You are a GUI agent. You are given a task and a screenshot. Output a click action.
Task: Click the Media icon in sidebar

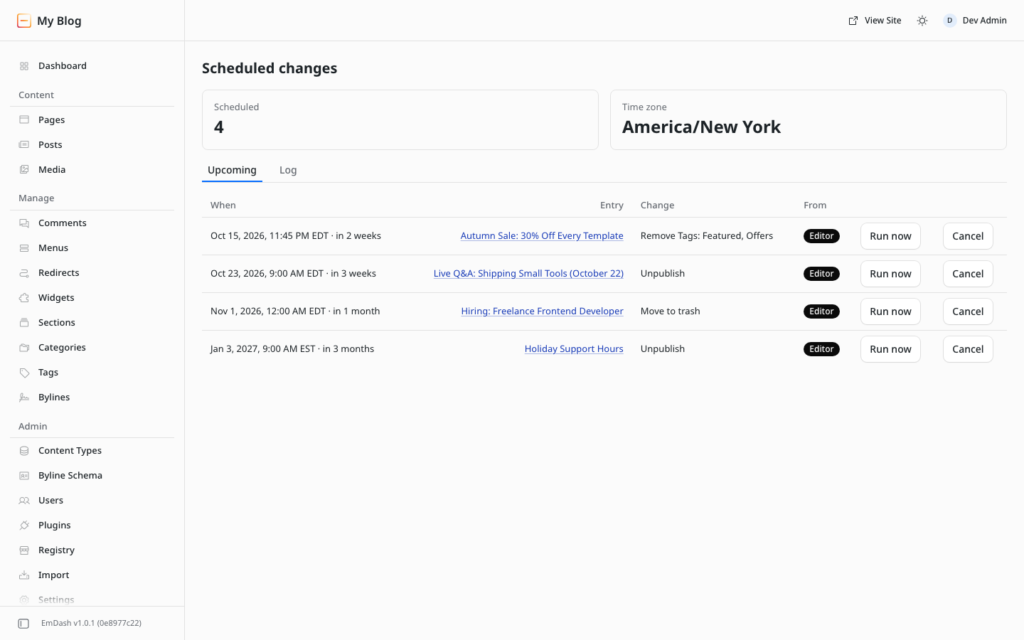coord(24,169)
